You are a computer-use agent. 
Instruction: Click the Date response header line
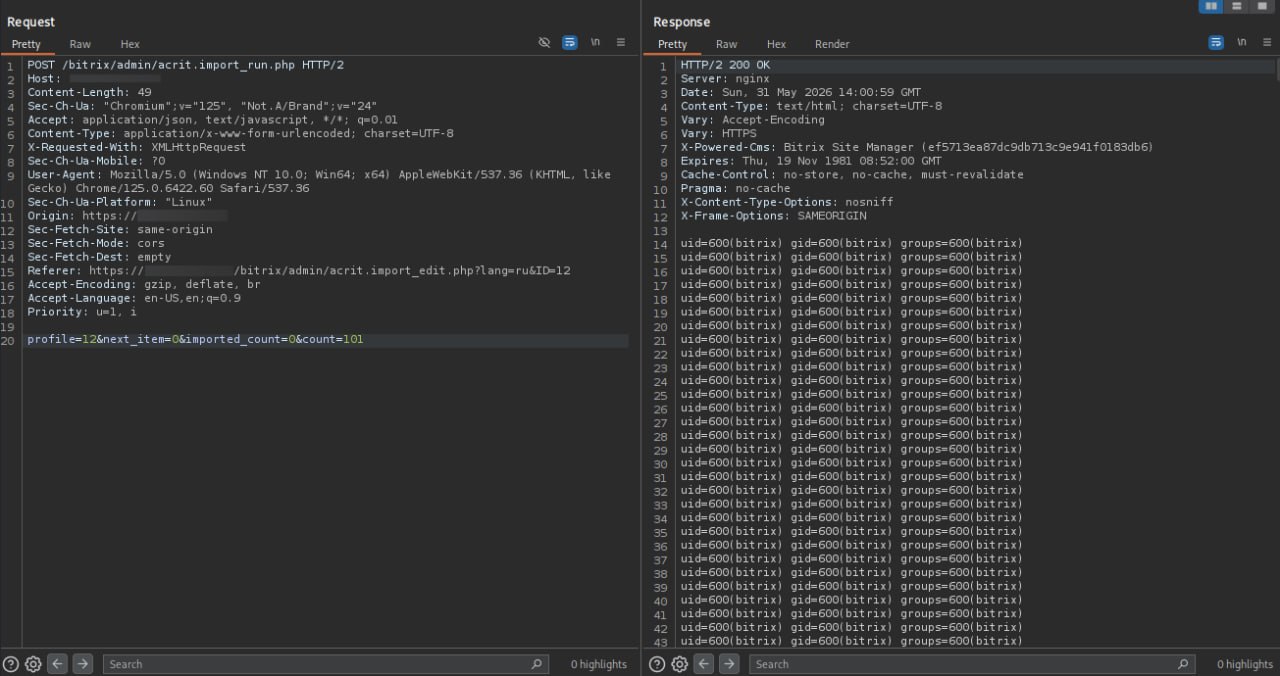tap(801, 92)
